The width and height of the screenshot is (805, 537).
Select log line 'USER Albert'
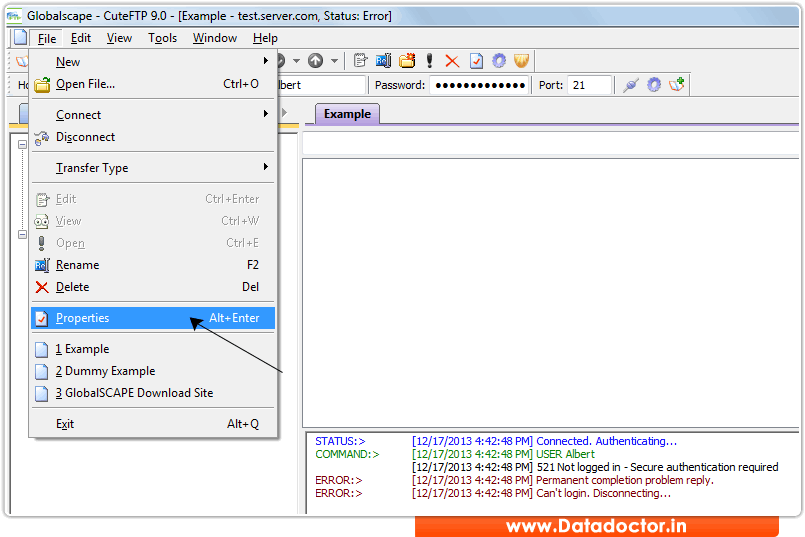tap(565, 454)
